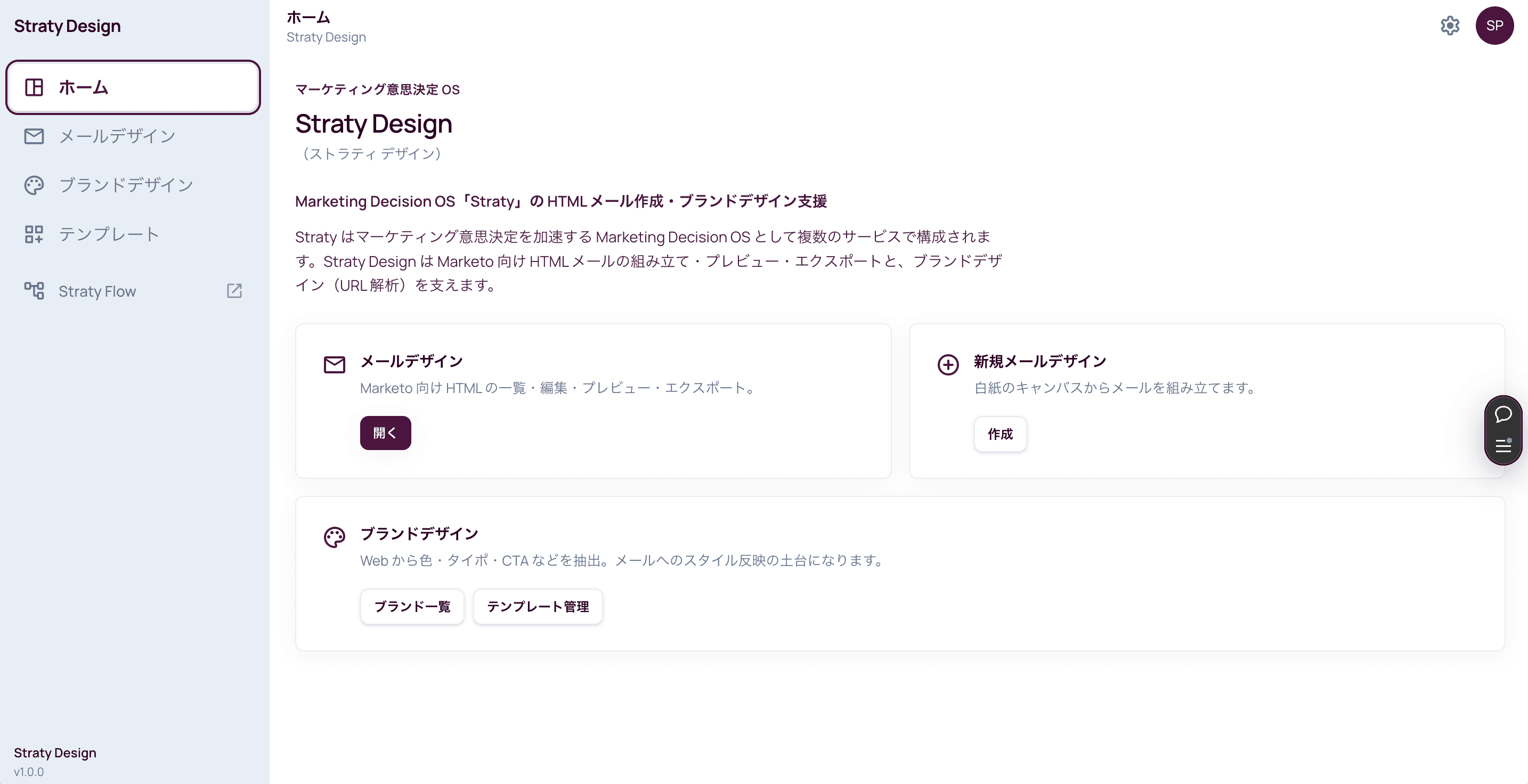This screenshot has height=784, width=1528.
Task: Click the ブランドデザイン card title
Action: click(x=419, y=533)
